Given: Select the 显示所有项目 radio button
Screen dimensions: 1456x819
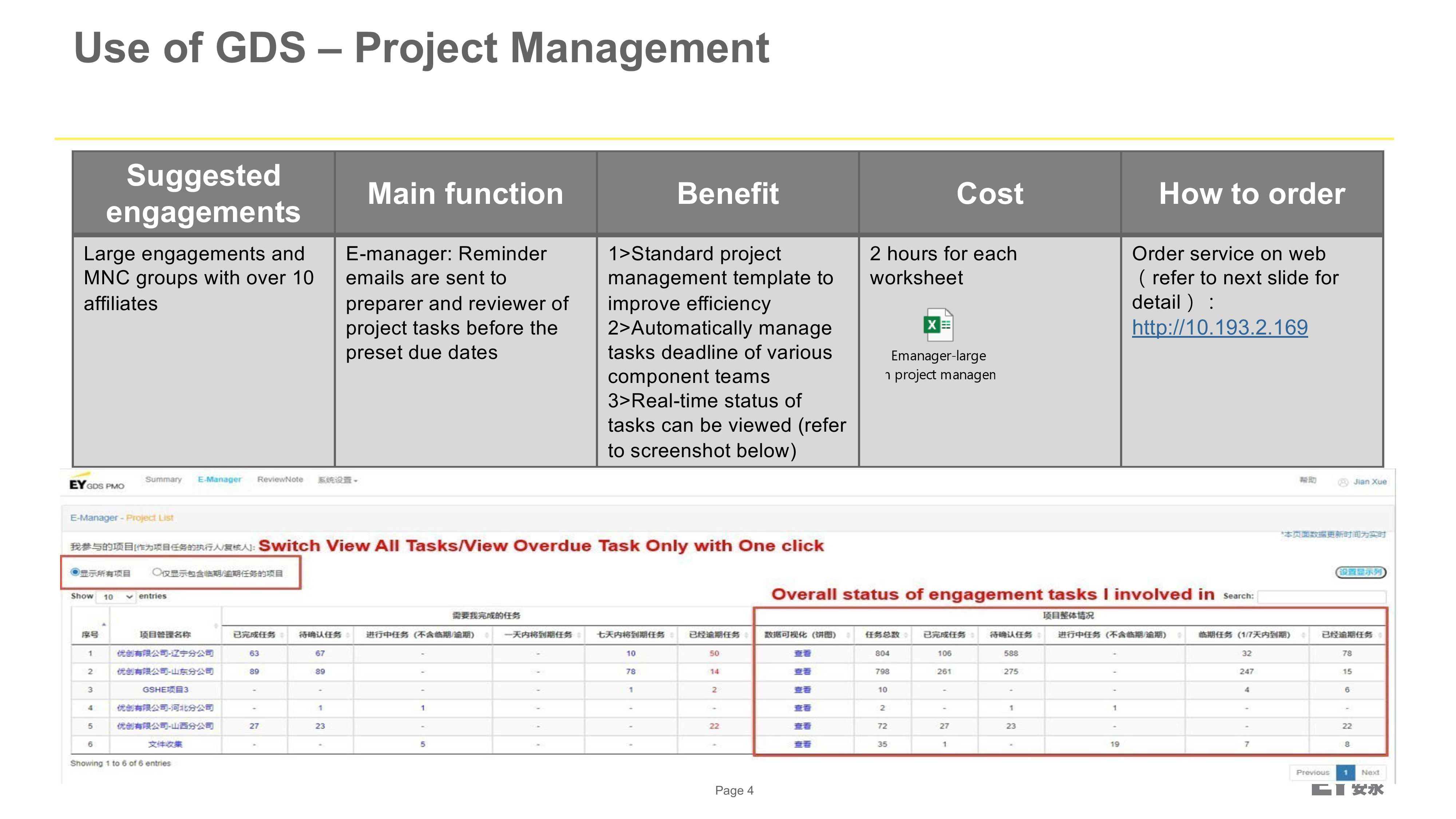Looking at the screenshot, I should coord(75,572).
